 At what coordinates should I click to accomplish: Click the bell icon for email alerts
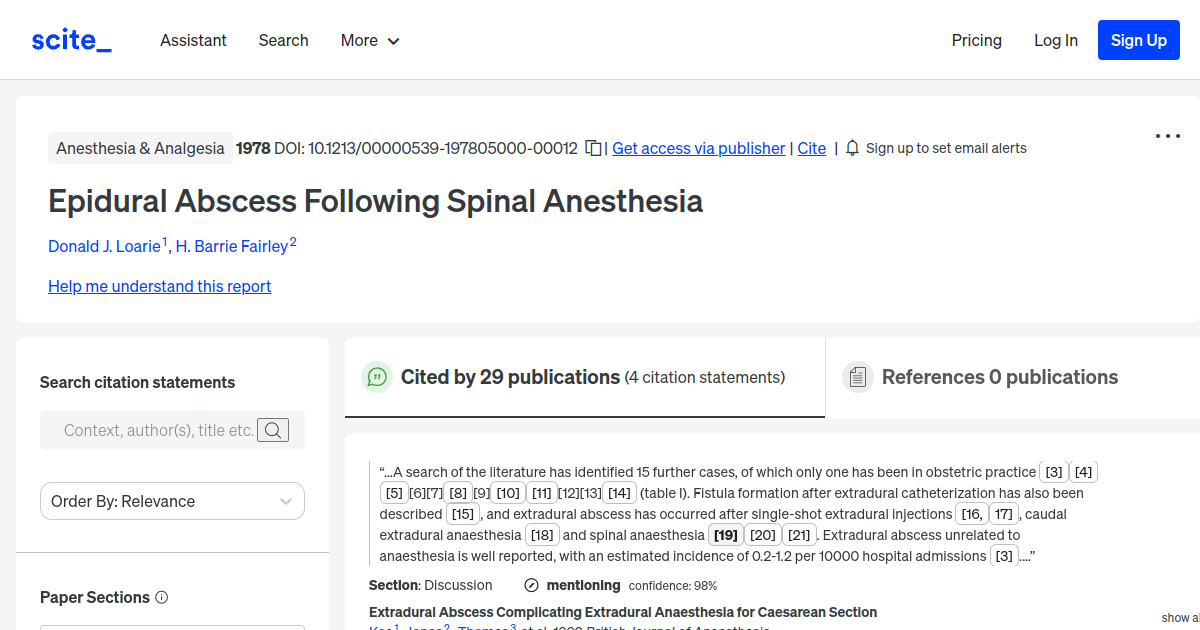pos(851,147)
